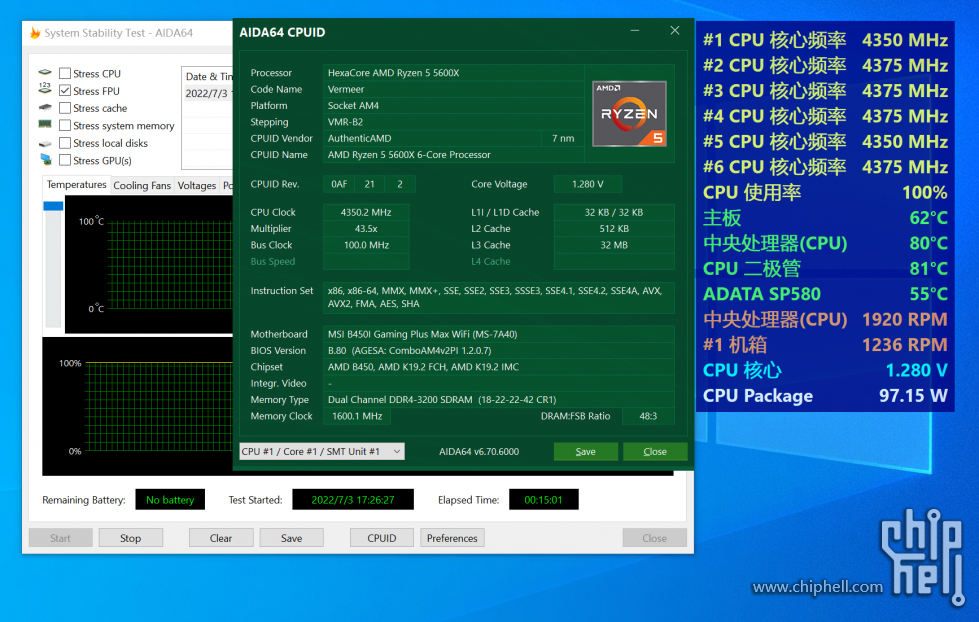The image size is (979, 622).
Task: Switch to the Cooling Fans tab
Action: (142, 185)
